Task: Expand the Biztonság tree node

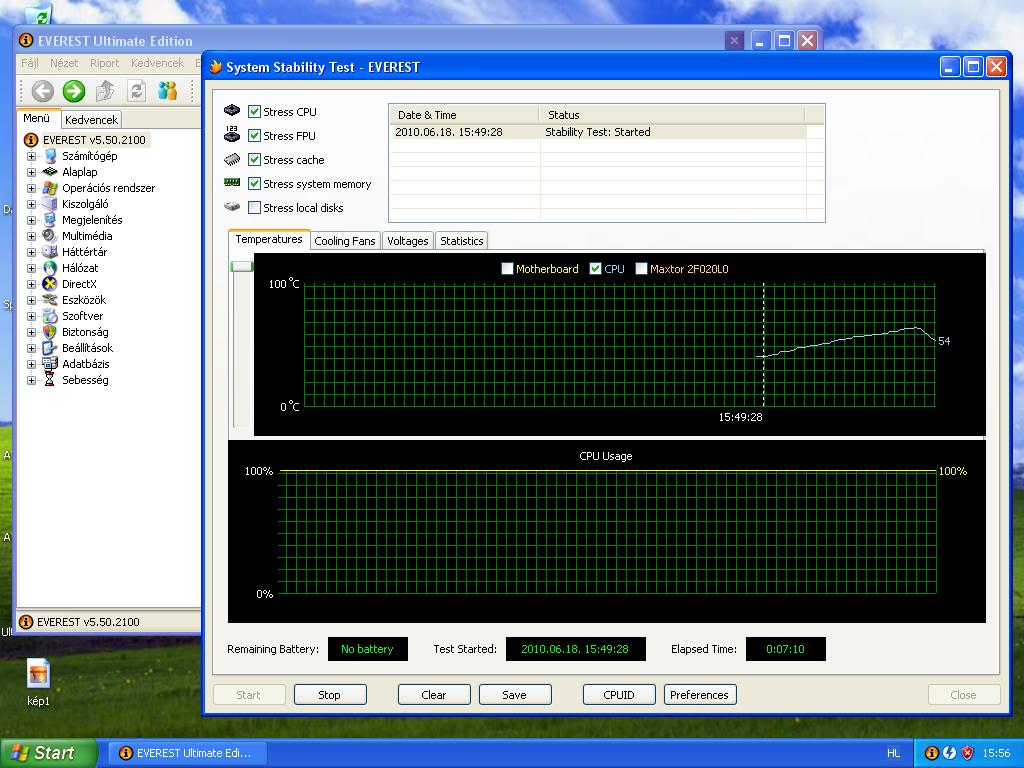Action: click(31, 332)
